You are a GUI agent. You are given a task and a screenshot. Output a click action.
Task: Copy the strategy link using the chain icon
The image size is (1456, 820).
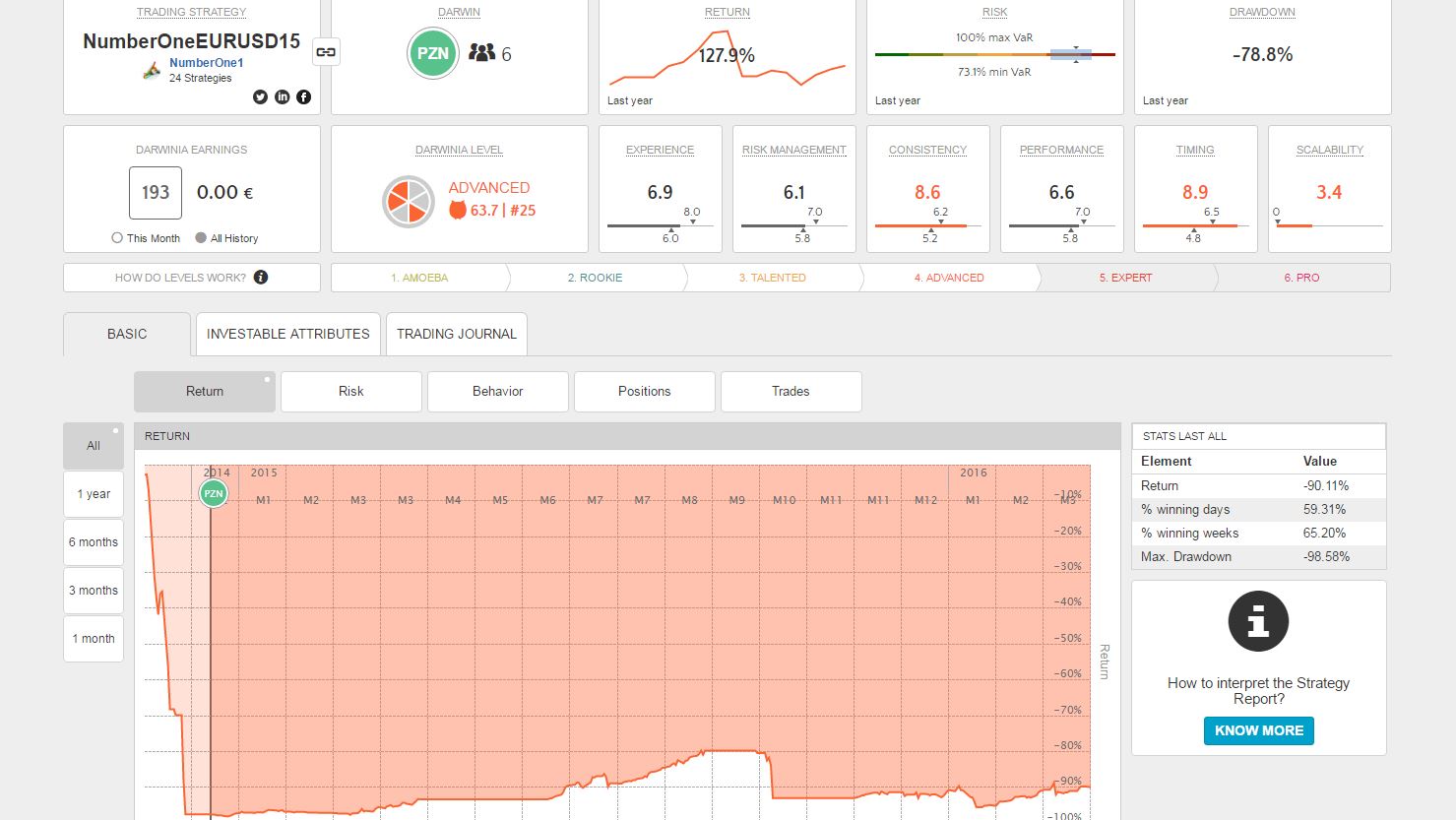pyautogui.click(x=326, y=52)
